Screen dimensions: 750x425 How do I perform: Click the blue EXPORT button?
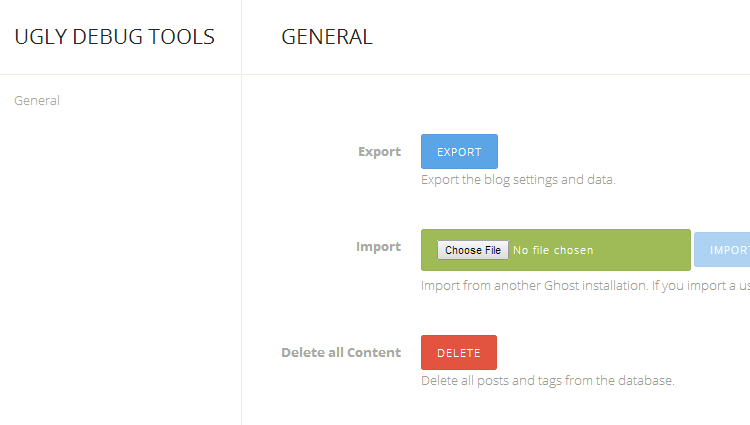(459, 152)
